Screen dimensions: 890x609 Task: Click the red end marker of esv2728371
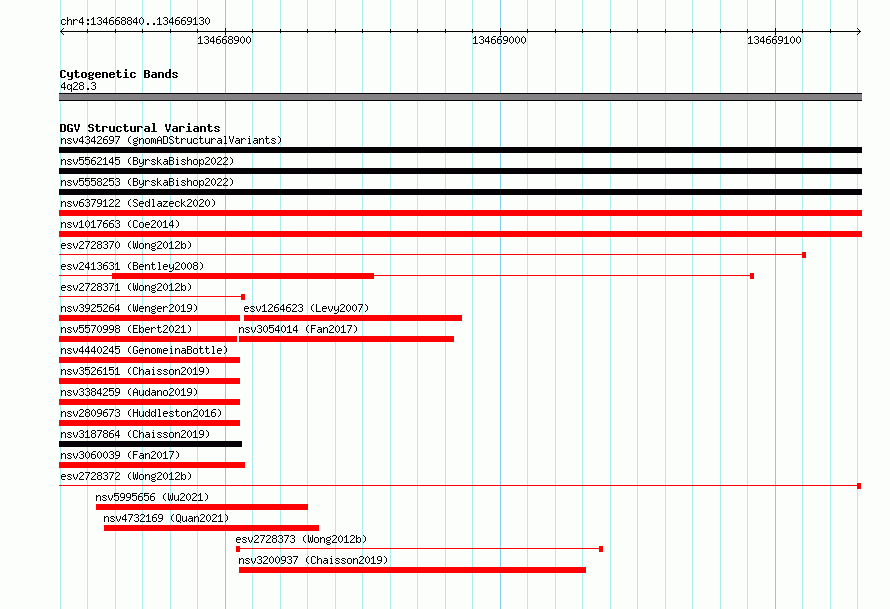[243, 297]
